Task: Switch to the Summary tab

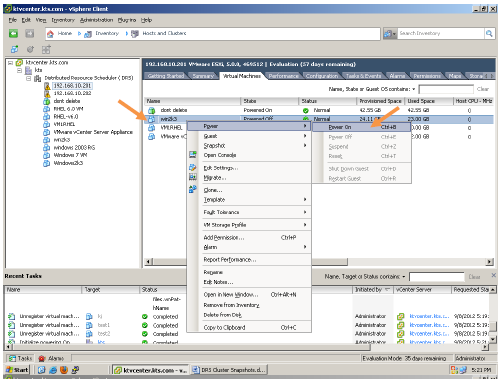Action: click(x=203, y=76)
